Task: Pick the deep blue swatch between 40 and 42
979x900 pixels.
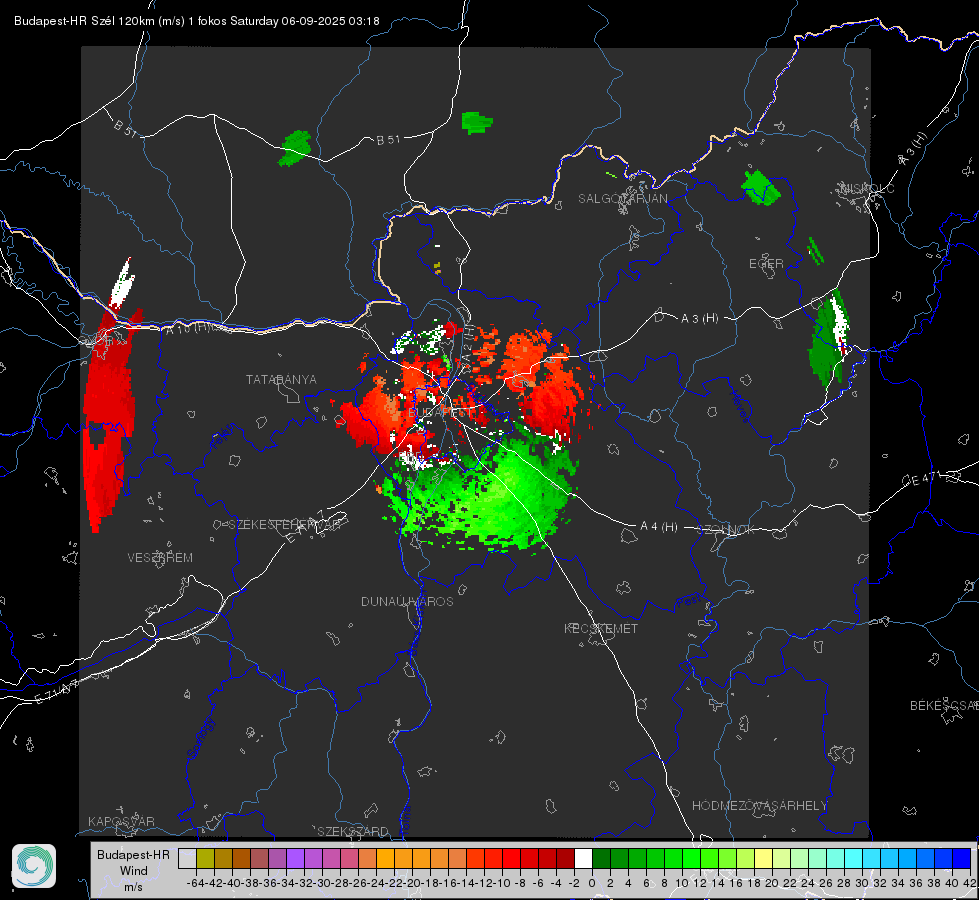Action: click(962, 858)
